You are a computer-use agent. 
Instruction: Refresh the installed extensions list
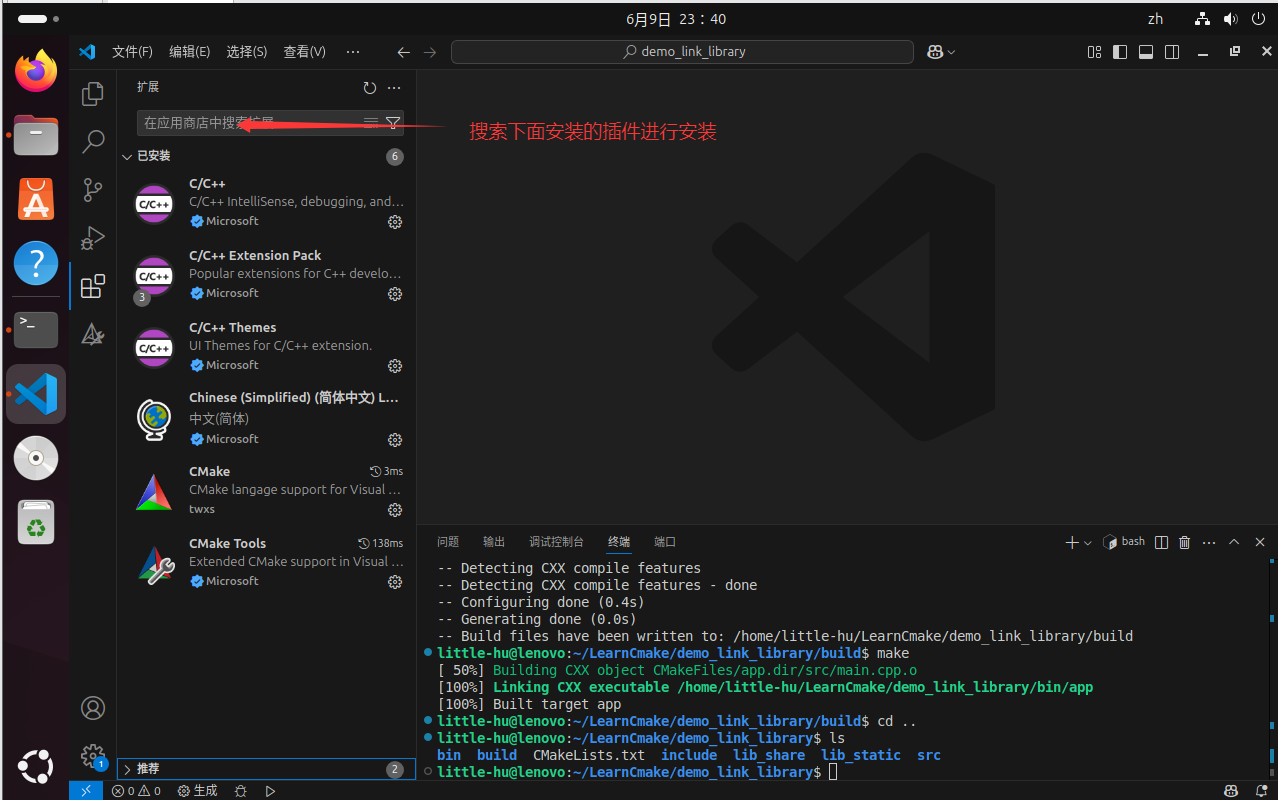pyautogui.click(x=369, y=87)
